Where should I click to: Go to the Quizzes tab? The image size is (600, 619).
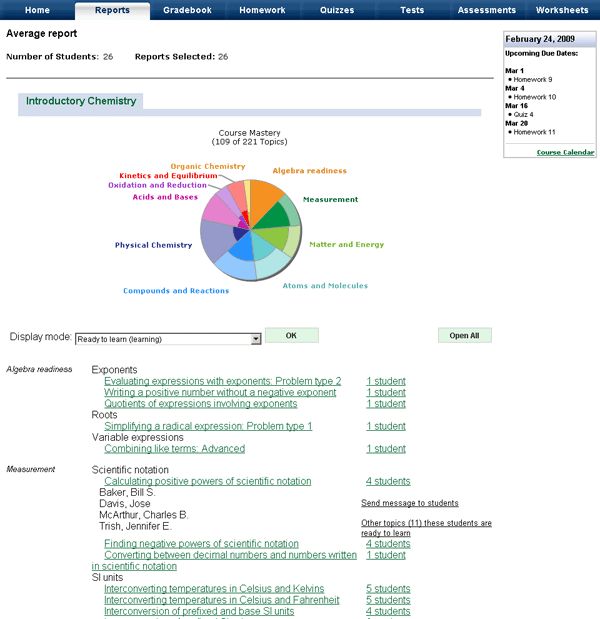point(337,10)
